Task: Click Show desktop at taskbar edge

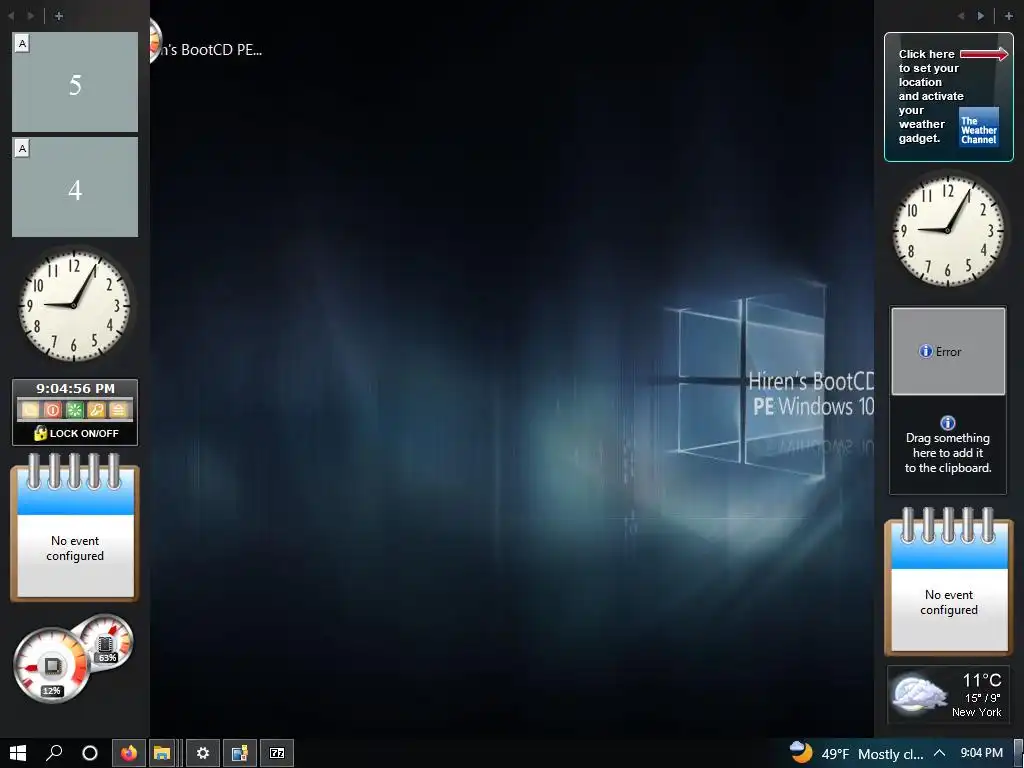Action: (1019, 754)
